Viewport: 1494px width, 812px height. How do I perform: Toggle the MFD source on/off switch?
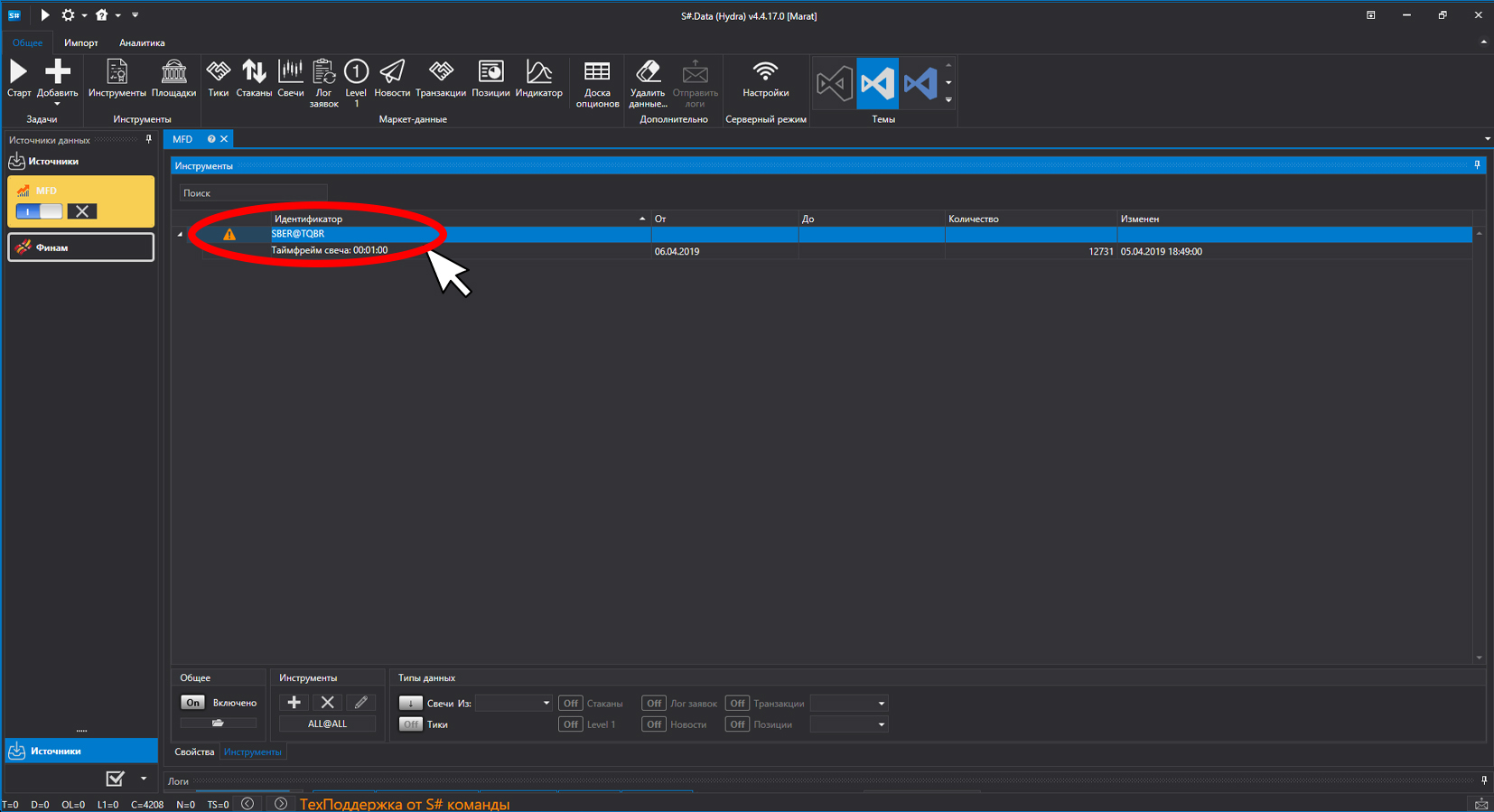(x=39, y=211)
